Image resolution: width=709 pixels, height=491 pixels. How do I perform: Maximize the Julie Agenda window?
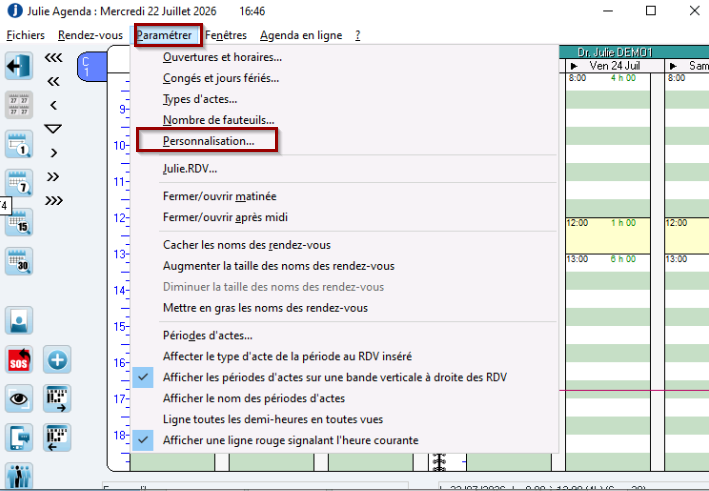click(x=651, y=10)
